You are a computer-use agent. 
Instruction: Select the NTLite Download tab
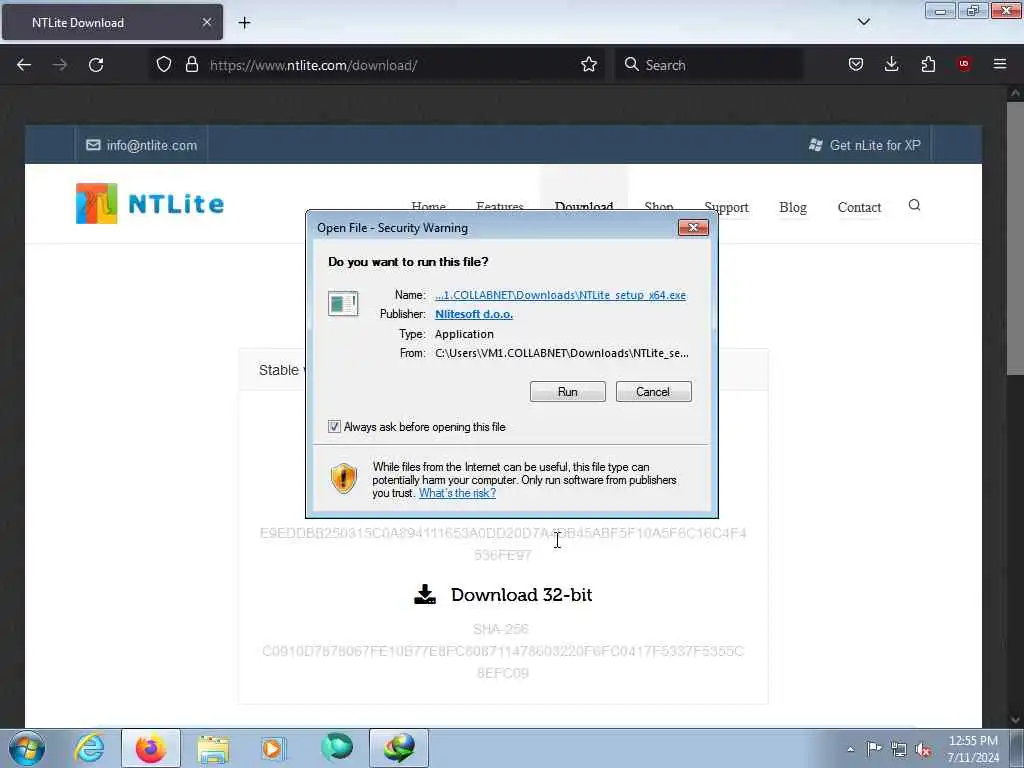(112, 22)
